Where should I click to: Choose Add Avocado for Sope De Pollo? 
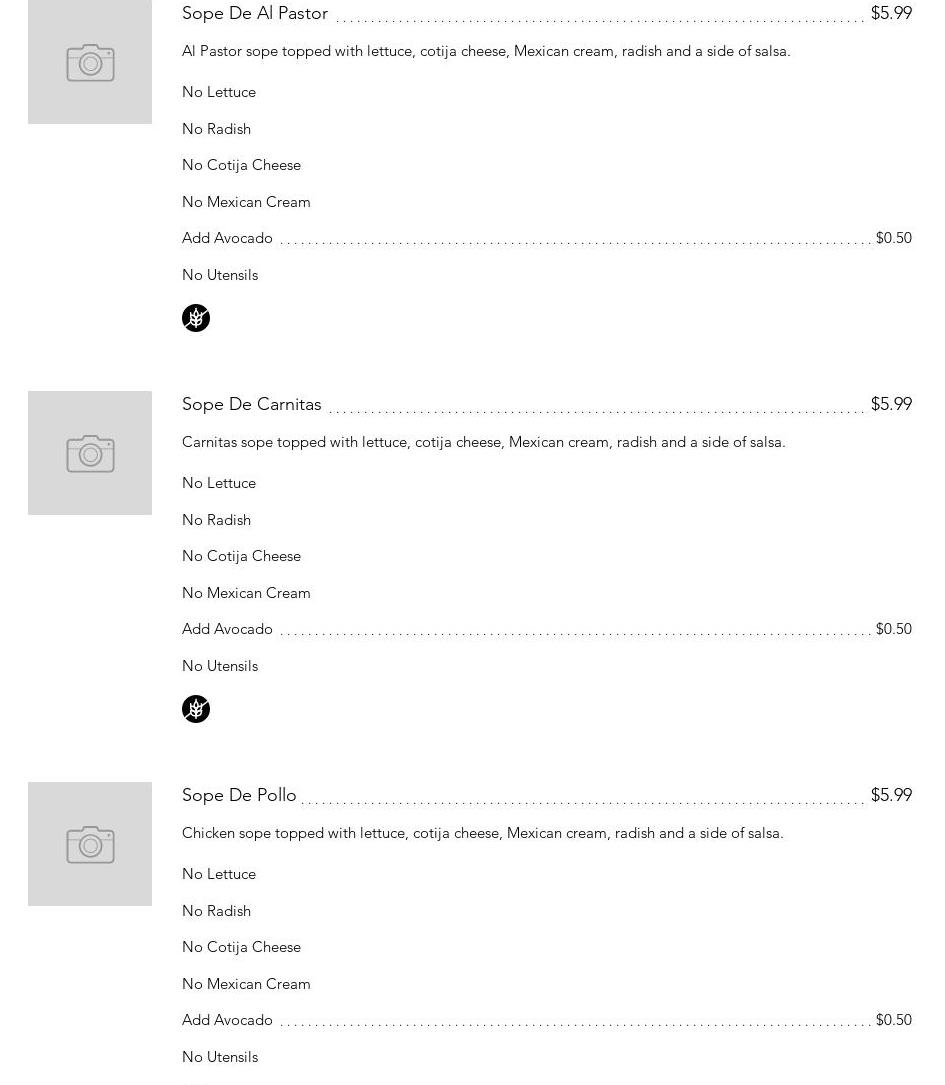click(x=227, y=1020)
